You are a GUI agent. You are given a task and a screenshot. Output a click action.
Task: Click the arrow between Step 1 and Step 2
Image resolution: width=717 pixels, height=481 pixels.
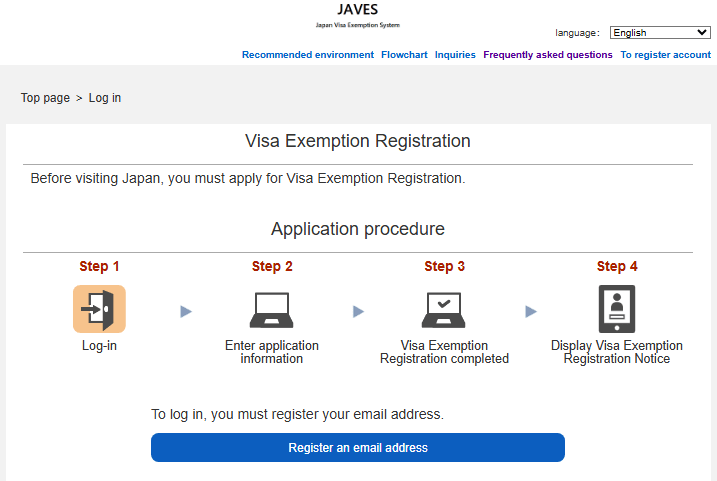coord(186,312)
